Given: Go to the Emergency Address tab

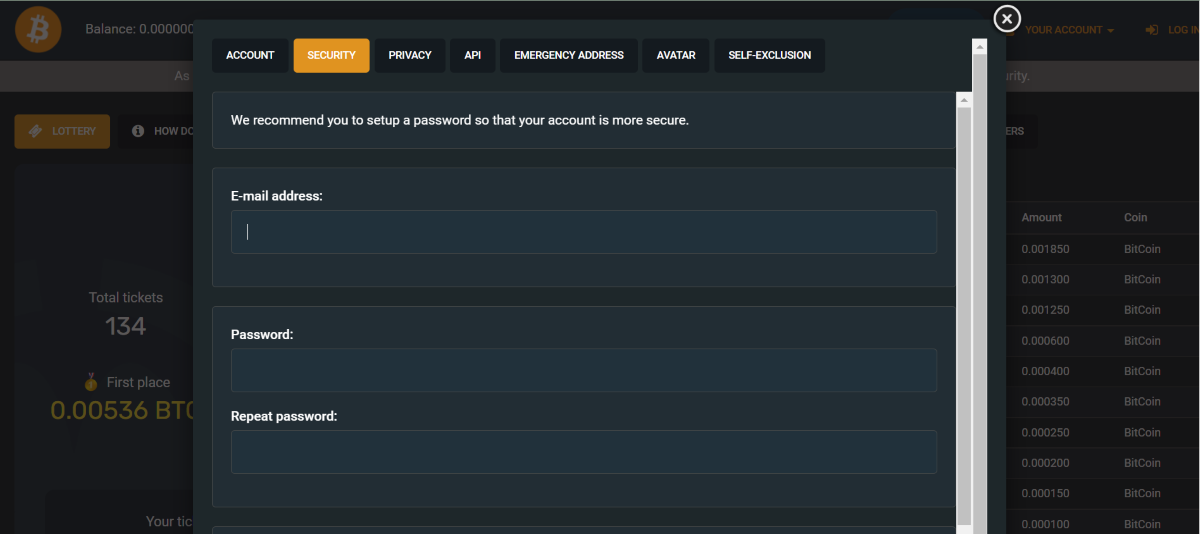Looking at the screenshot, I should [569, 56].
